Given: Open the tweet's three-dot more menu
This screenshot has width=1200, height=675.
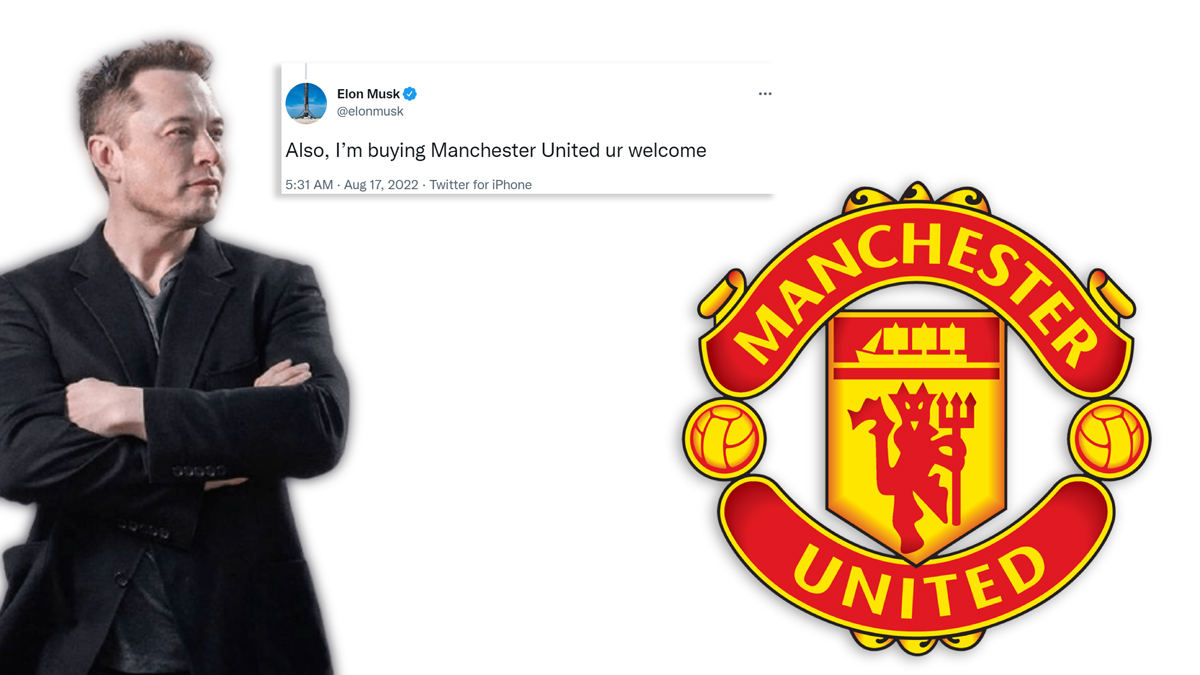Looking at the screenshot, I should coord(765,94).
